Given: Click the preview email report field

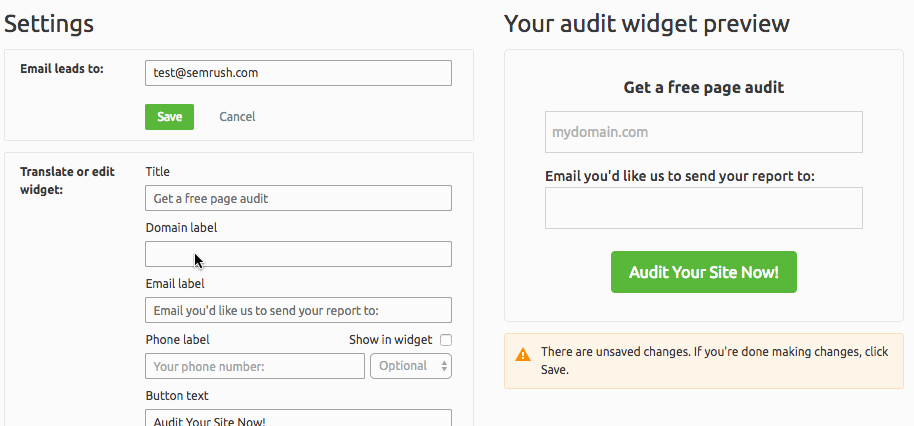Looking at the screenshot, I should [704, 208].
